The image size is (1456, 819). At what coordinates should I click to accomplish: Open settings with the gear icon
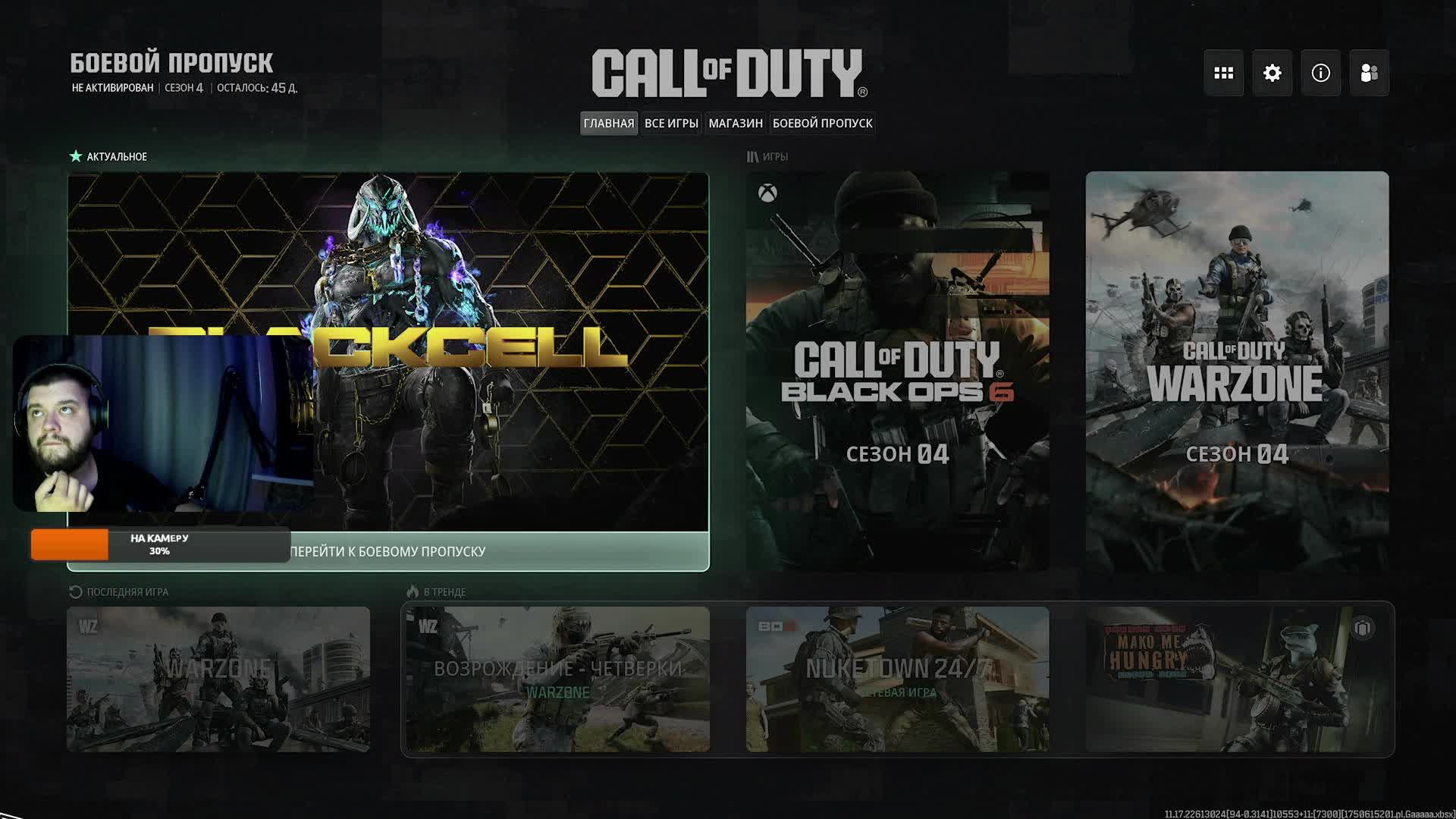(1272, 73)
